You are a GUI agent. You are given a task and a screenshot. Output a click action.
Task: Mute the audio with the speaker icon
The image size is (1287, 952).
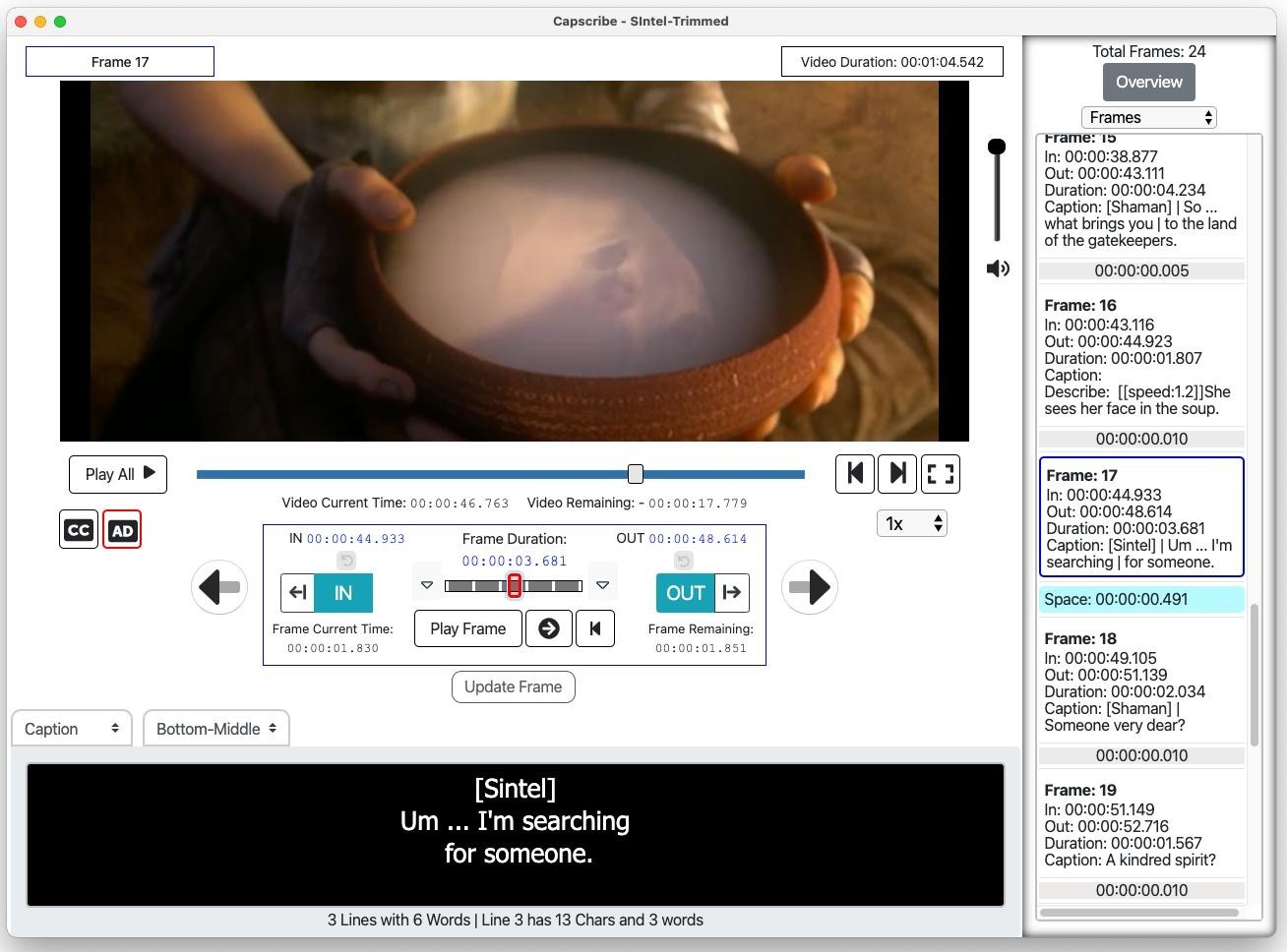pos(998,268)
